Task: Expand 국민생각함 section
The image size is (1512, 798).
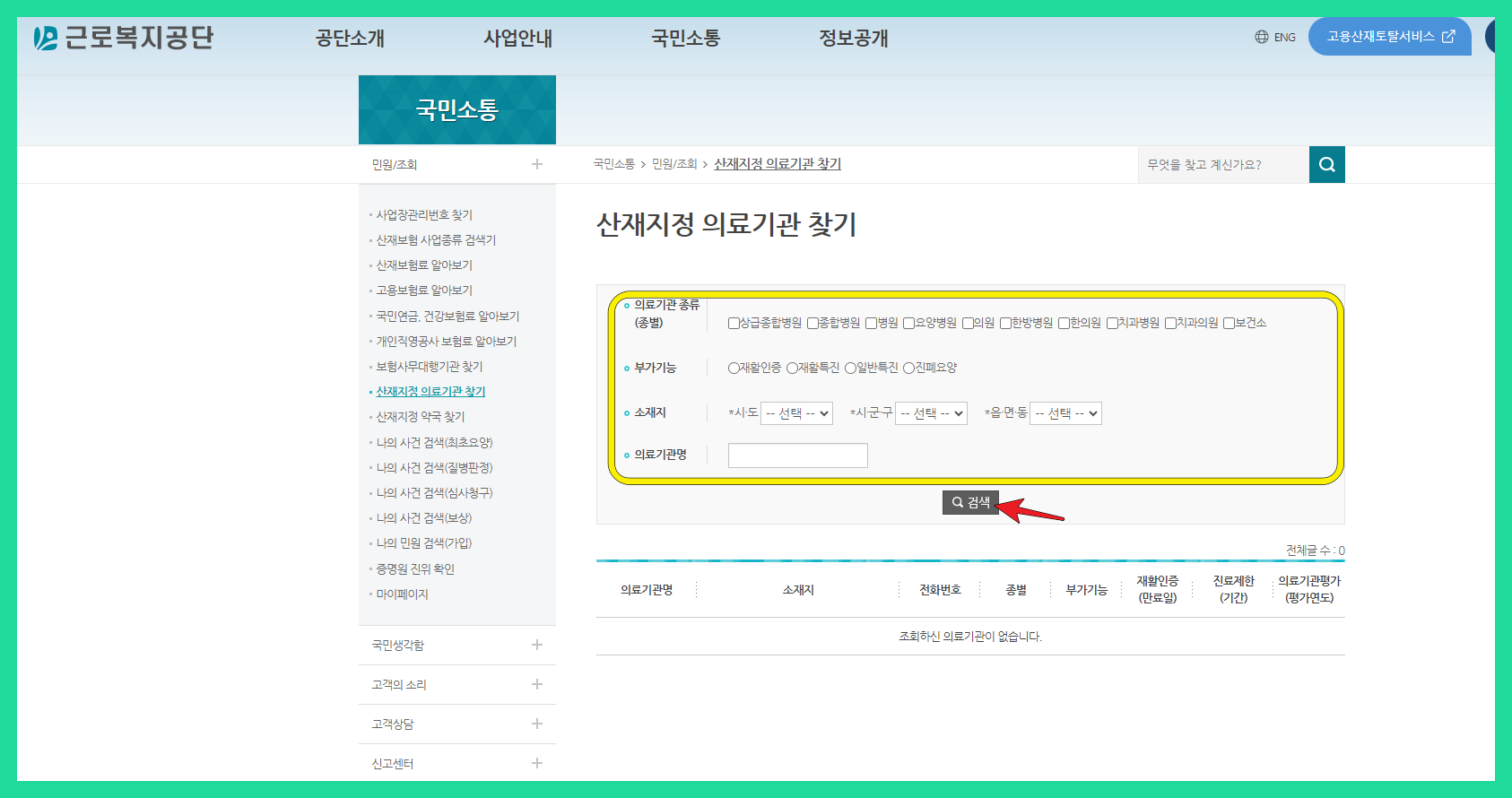Action: (x=457, y=645)
